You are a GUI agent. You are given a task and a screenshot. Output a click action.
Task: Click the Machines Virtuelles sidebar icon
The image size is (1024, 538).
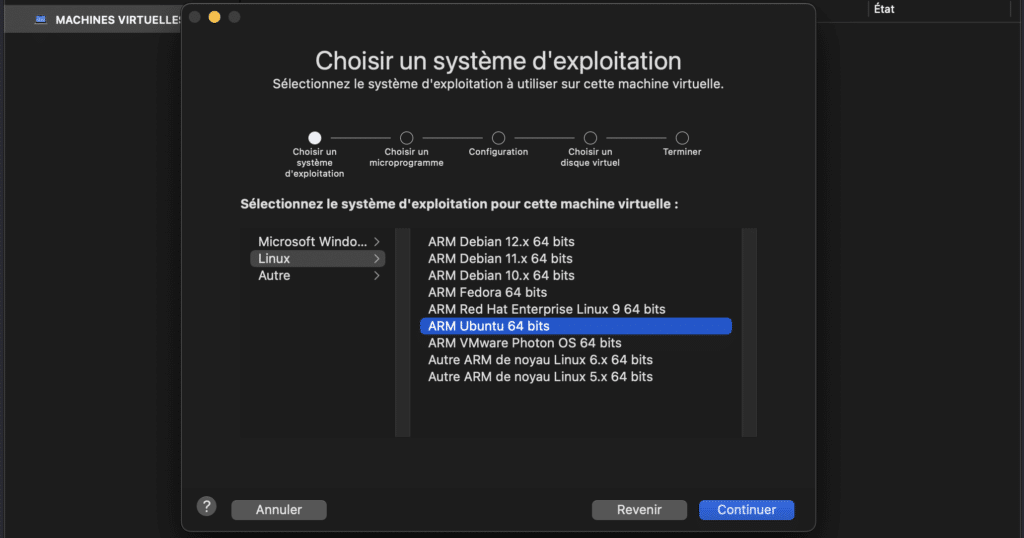[x=40, y=20]
